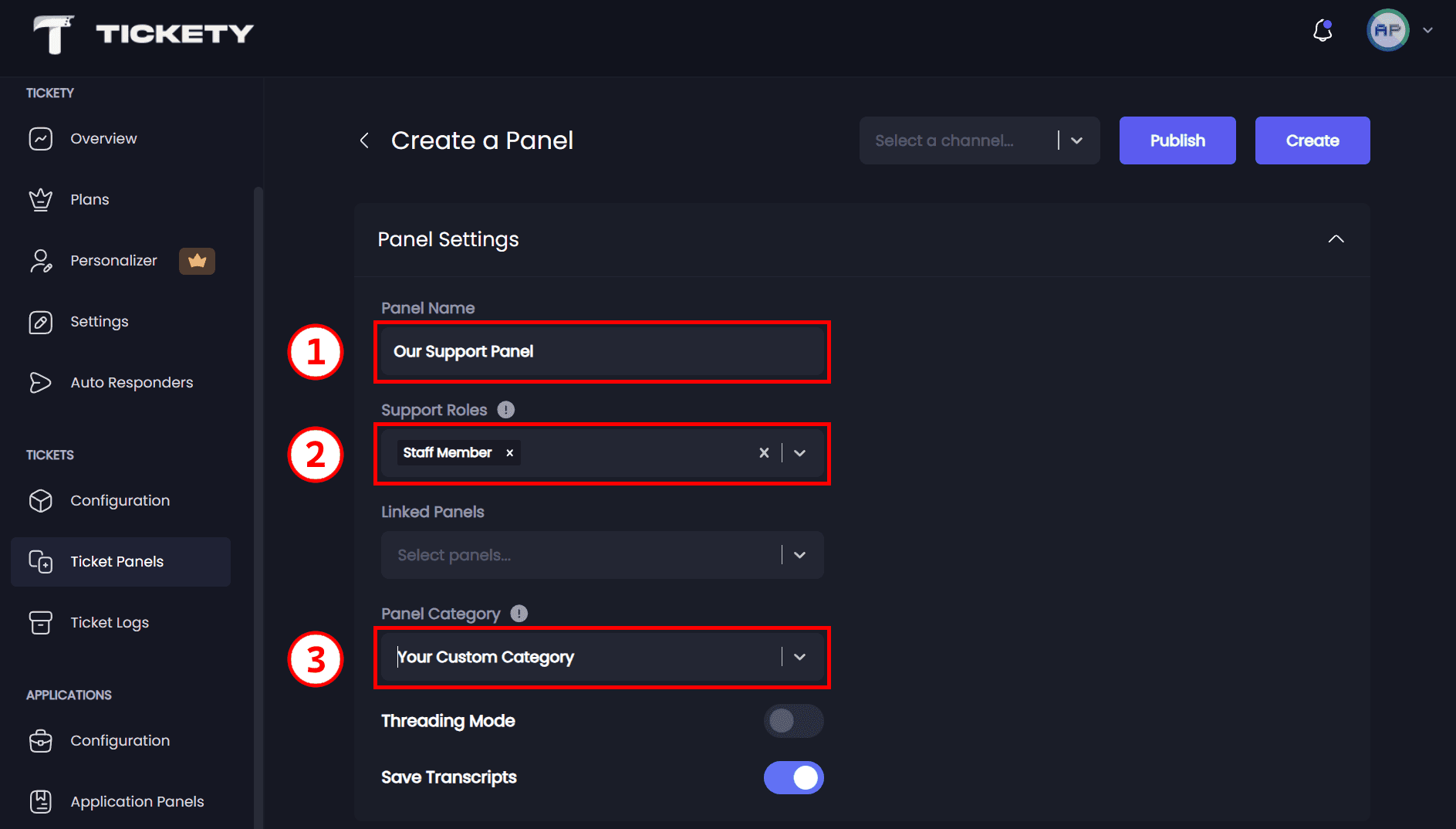Click the crown badge next to Personalizer
The height and width of the screenshot is (829, 1456).
point(197,261)
